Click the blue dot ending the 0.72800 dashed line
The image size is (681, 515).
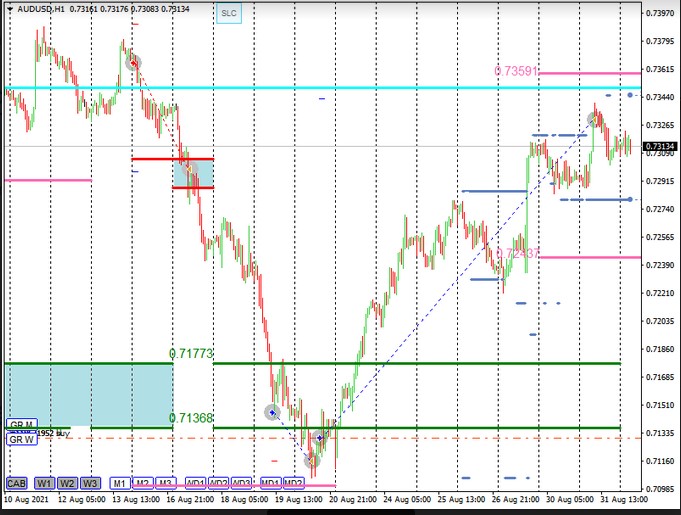[x=630, y=200]
